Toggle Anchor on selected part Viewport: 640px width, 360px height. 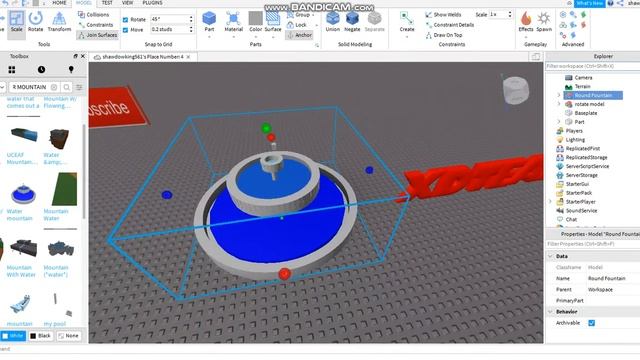299,35
